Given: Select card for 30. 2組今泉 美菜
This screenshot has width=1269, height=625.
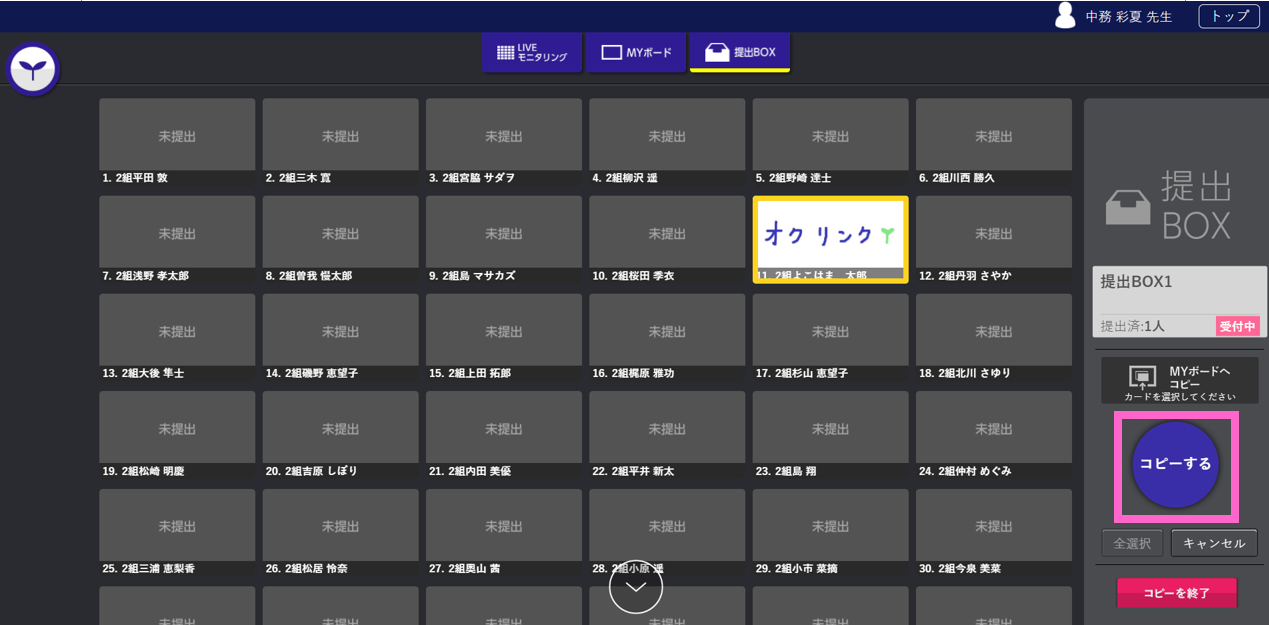Looking at the screenshot, I should tap(993, 526).
